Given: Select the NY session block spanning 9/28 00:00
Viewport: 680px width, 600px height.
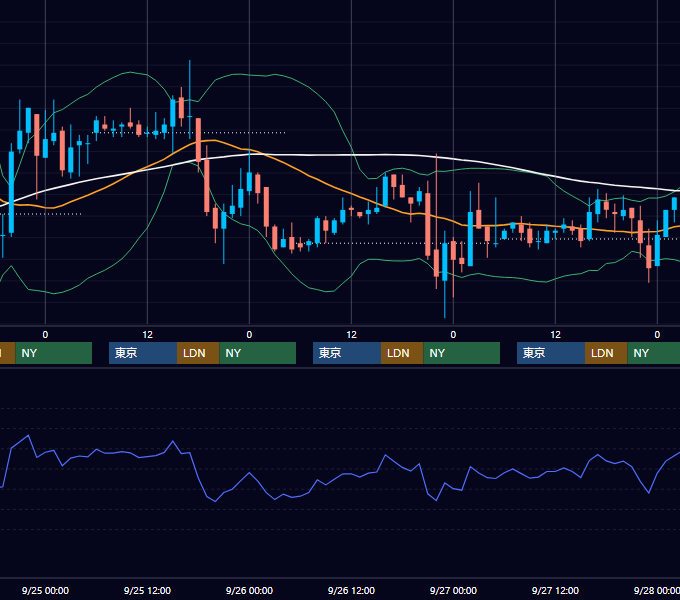Looking at the screenshot, I should pyautogui.click(x=654, y=353).
